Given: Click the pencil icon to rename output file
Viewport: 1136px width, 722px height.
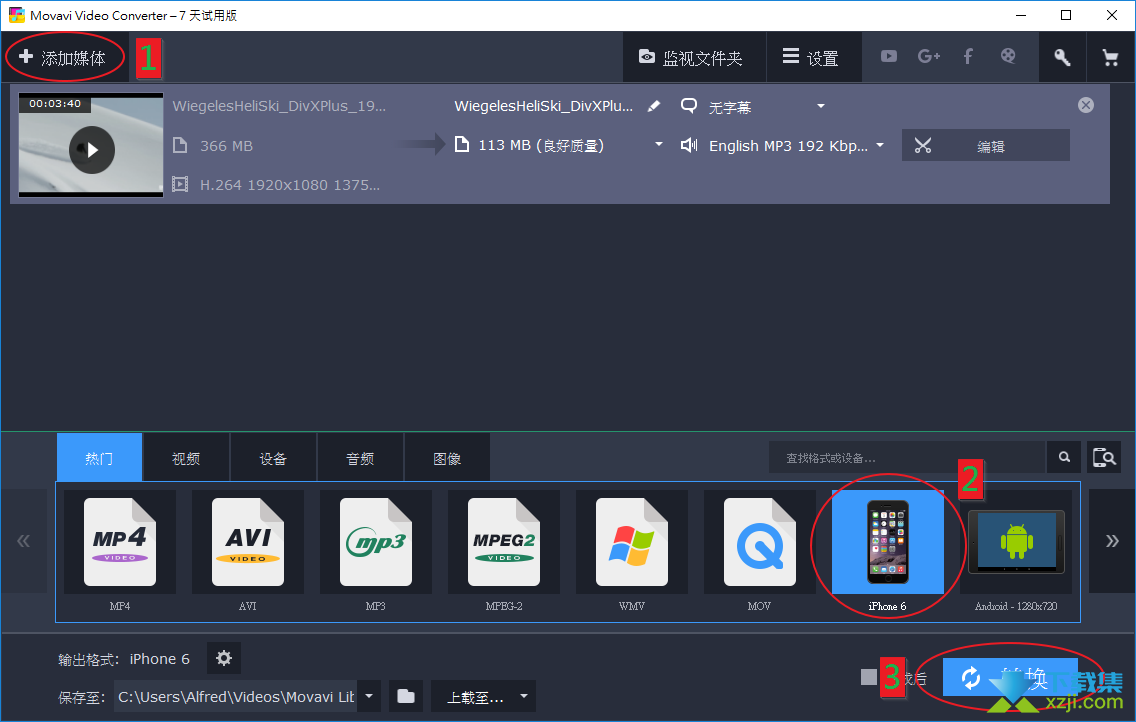Looking at the screenshot, I should click(x=653, y=106).
